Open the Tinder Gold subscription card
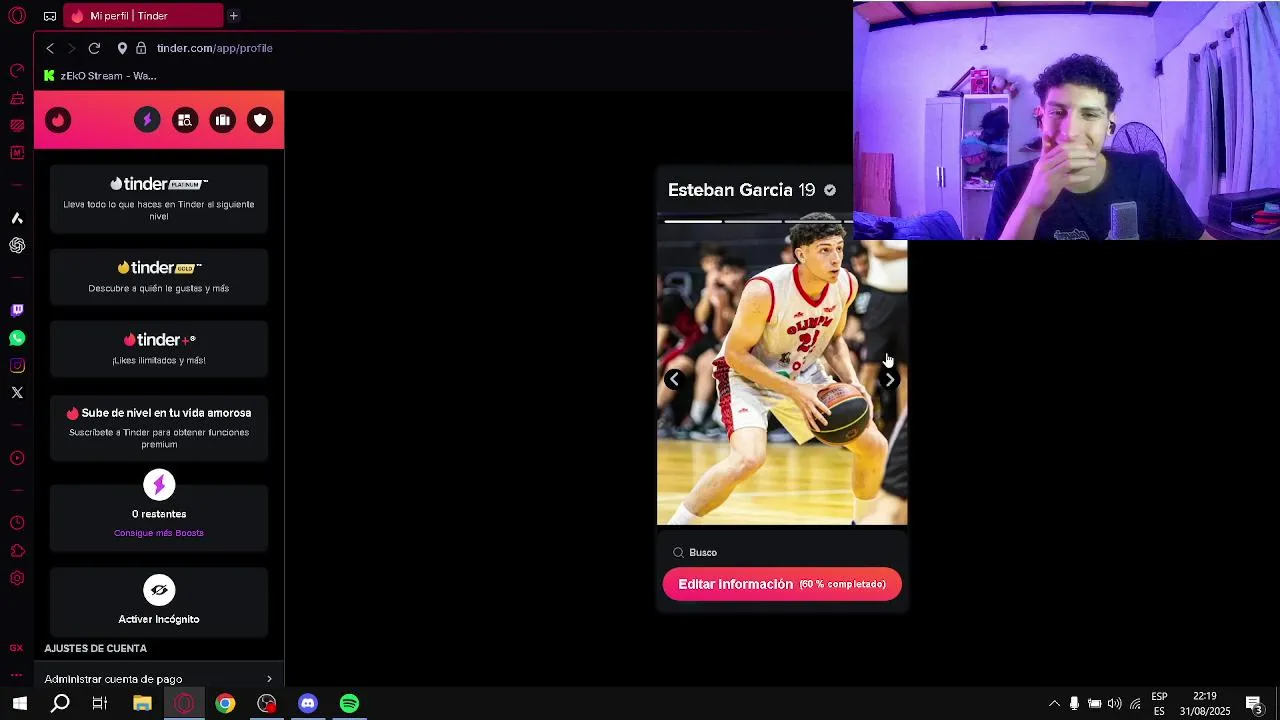 159,277
